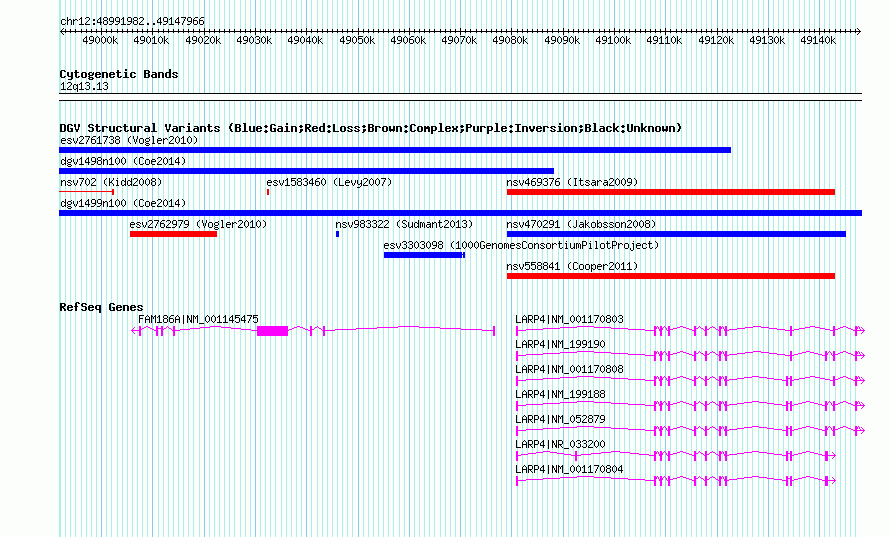Image resolution: width=890 pixels, height=537 pixels.
Task: Select the LARP4|NM_199190 transcript label
Action: [x=560, y=344]
